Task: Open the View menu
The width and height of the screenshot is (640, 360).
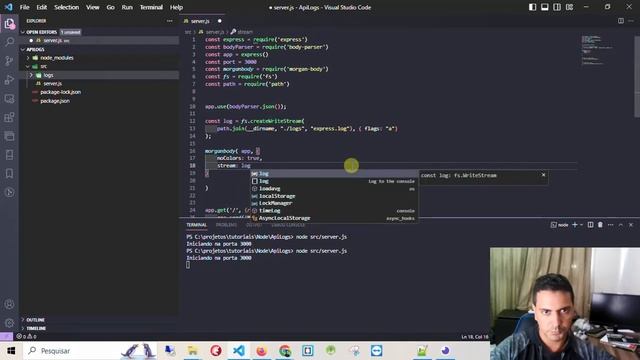Action: 93,7
